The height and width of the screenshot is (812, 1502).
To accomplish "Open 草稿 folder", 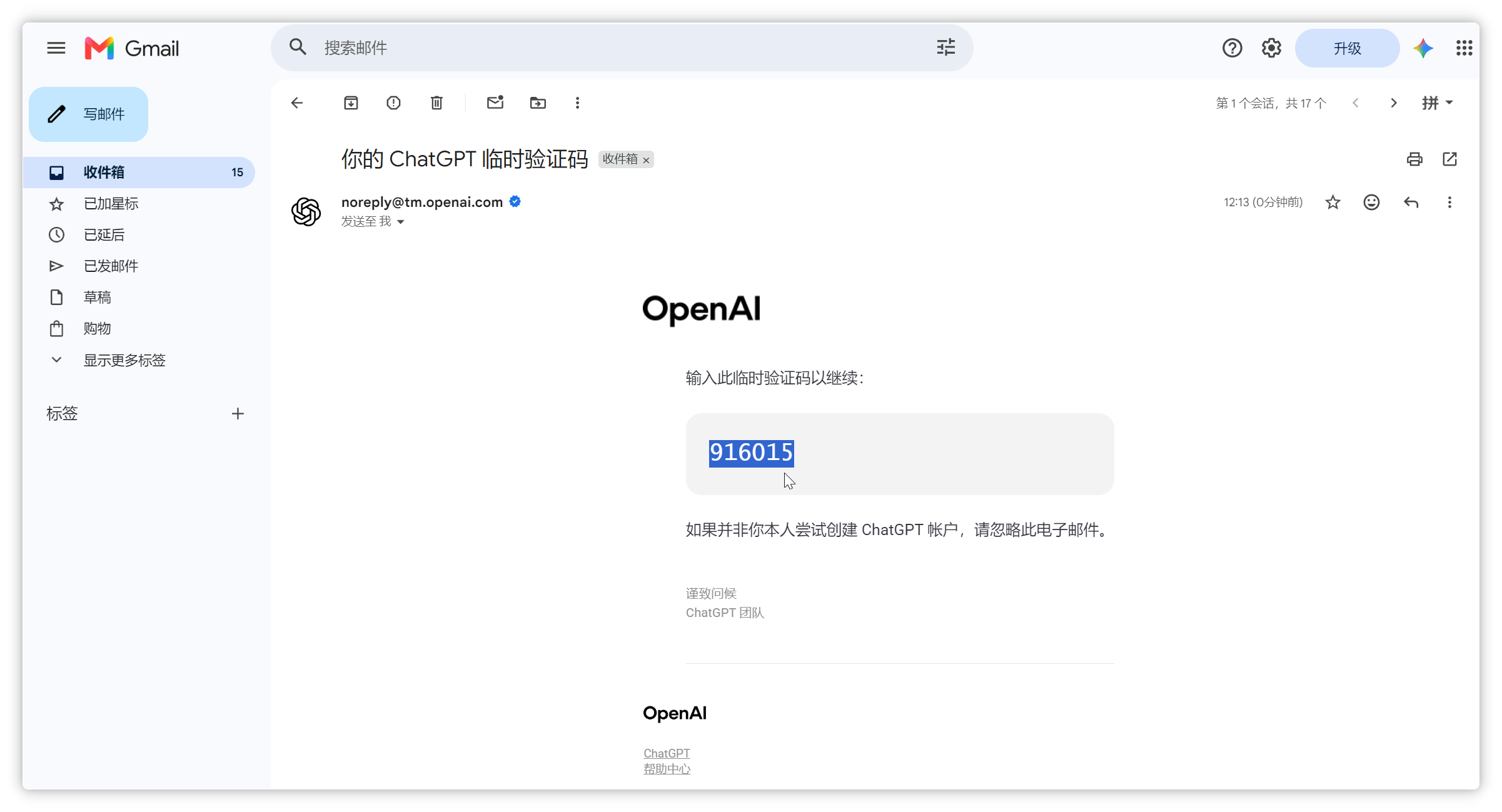I will [139, 298].
